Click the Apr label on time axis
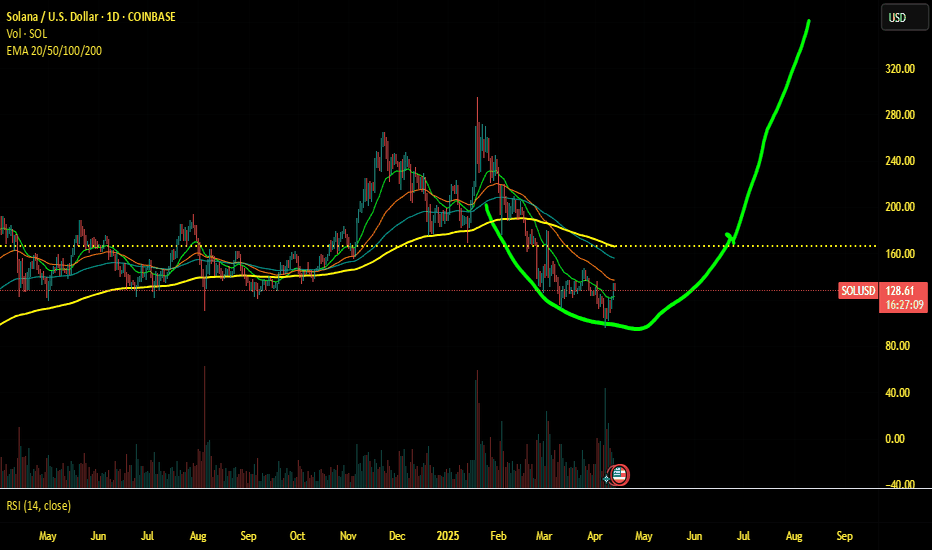This screenshot has width=932, height=550. click(595, 536)
